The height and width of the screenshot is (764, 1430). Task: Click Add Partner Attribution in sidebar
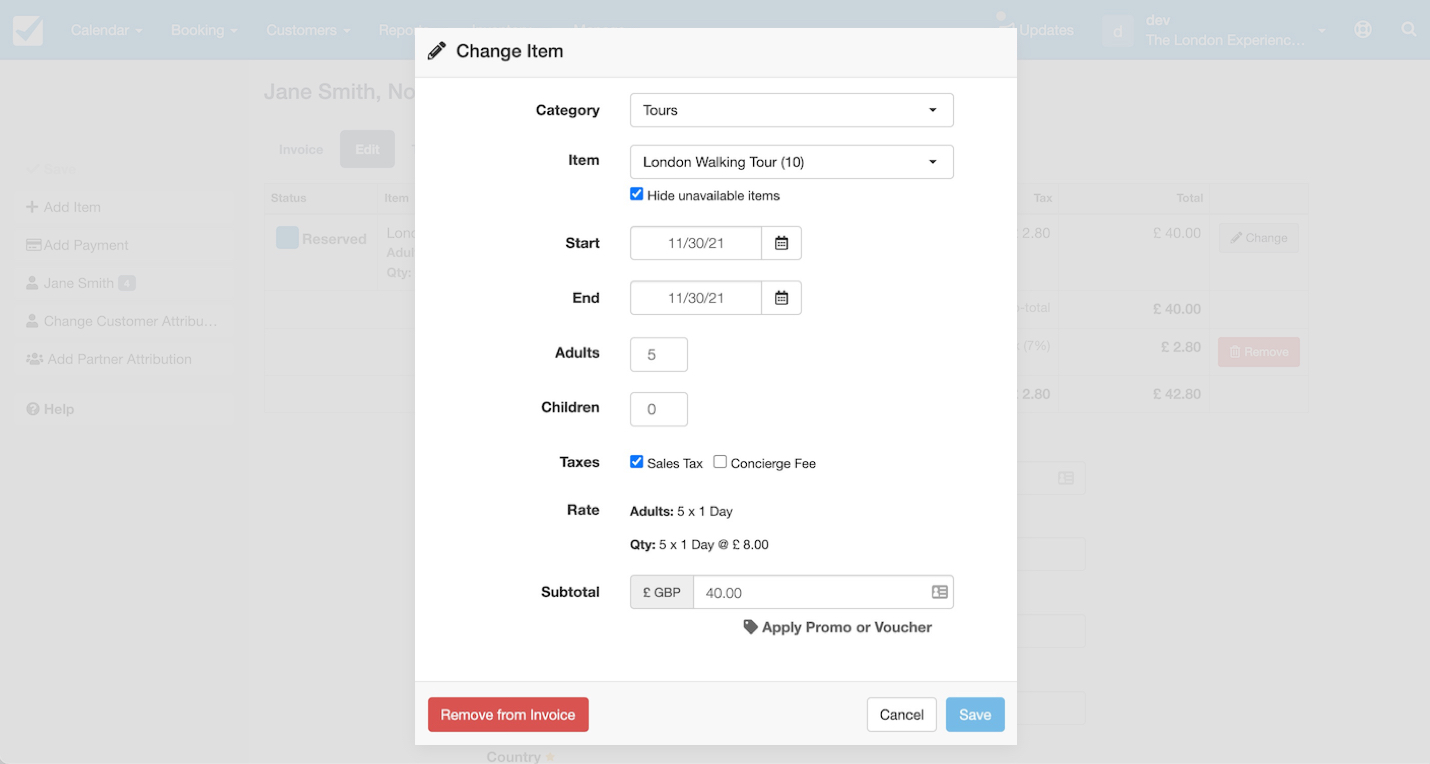(124, 359)
